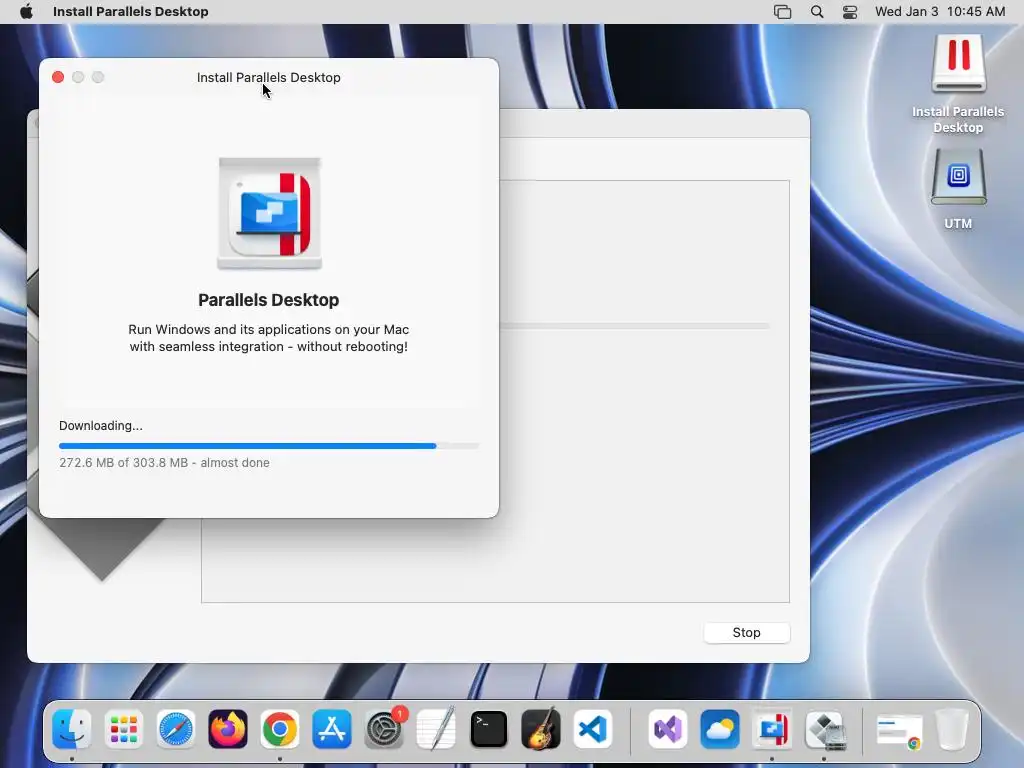Click the Stop button in background window

coord(746,632)
